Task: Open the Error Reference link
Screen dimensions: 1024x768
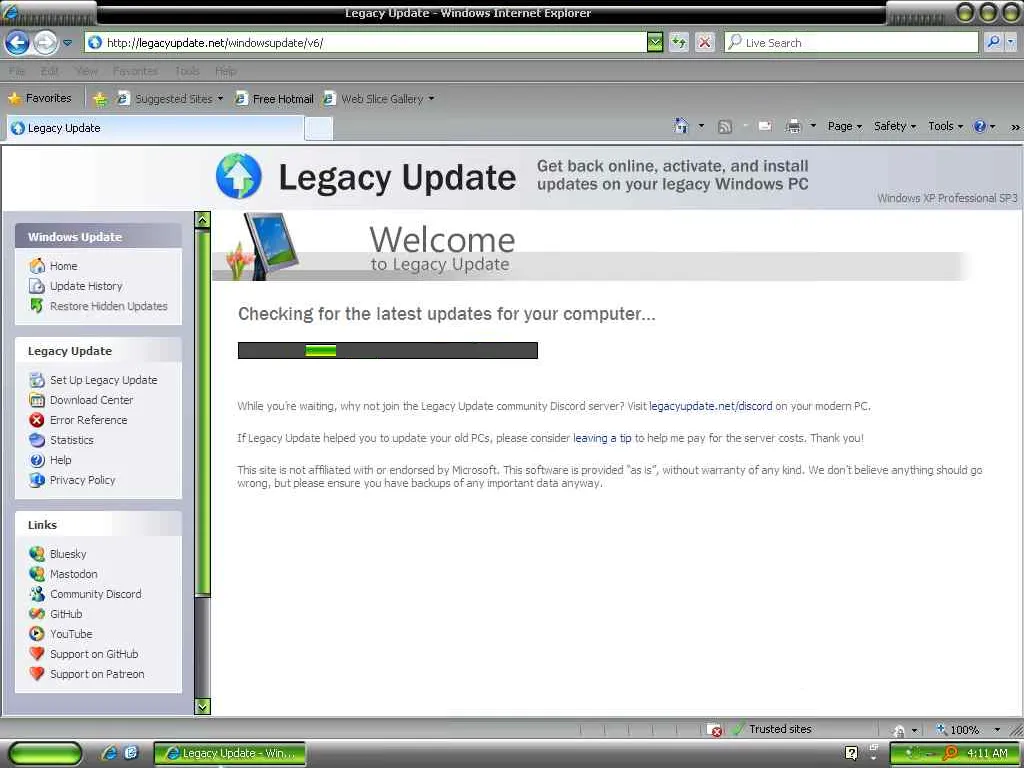Action: pos(88,420)
